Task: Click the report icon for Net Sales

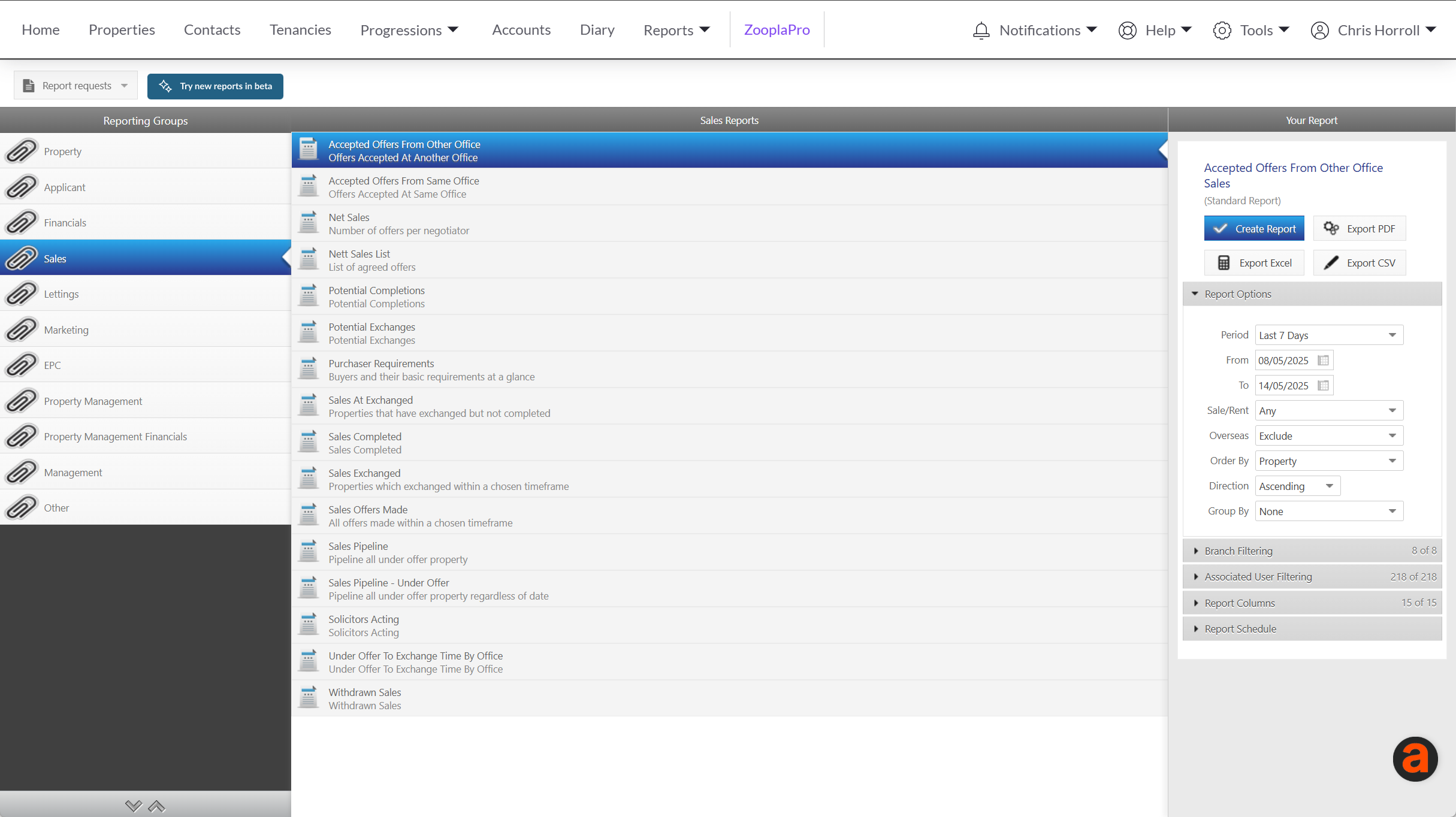Action: 308,223
